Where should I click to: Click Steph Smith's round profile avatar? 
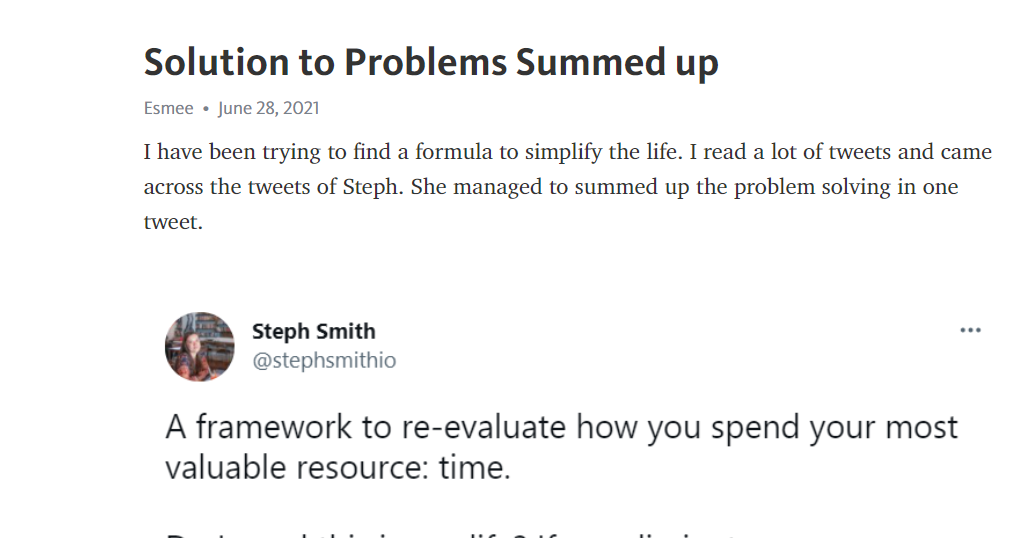[x=199, y=346]
